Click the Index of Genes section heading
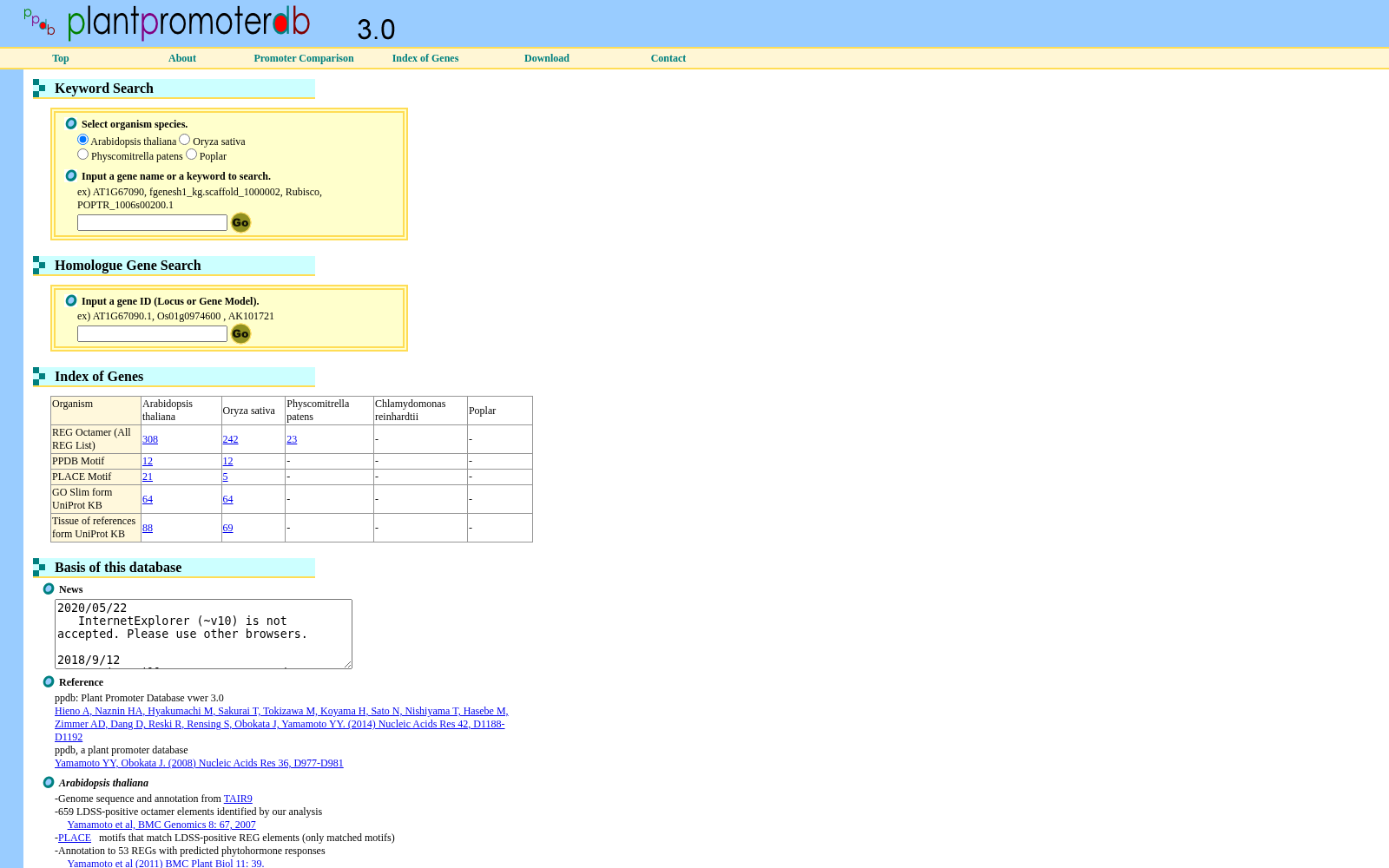Image resolution: width=1389 pixels, height=868 pixels. coord(99,377)
